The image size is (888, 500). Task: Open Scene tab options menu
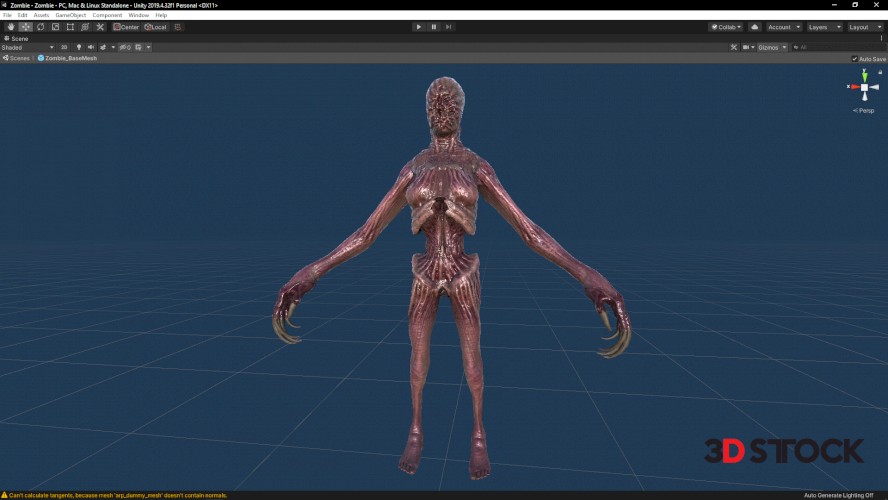coord(881,39)
